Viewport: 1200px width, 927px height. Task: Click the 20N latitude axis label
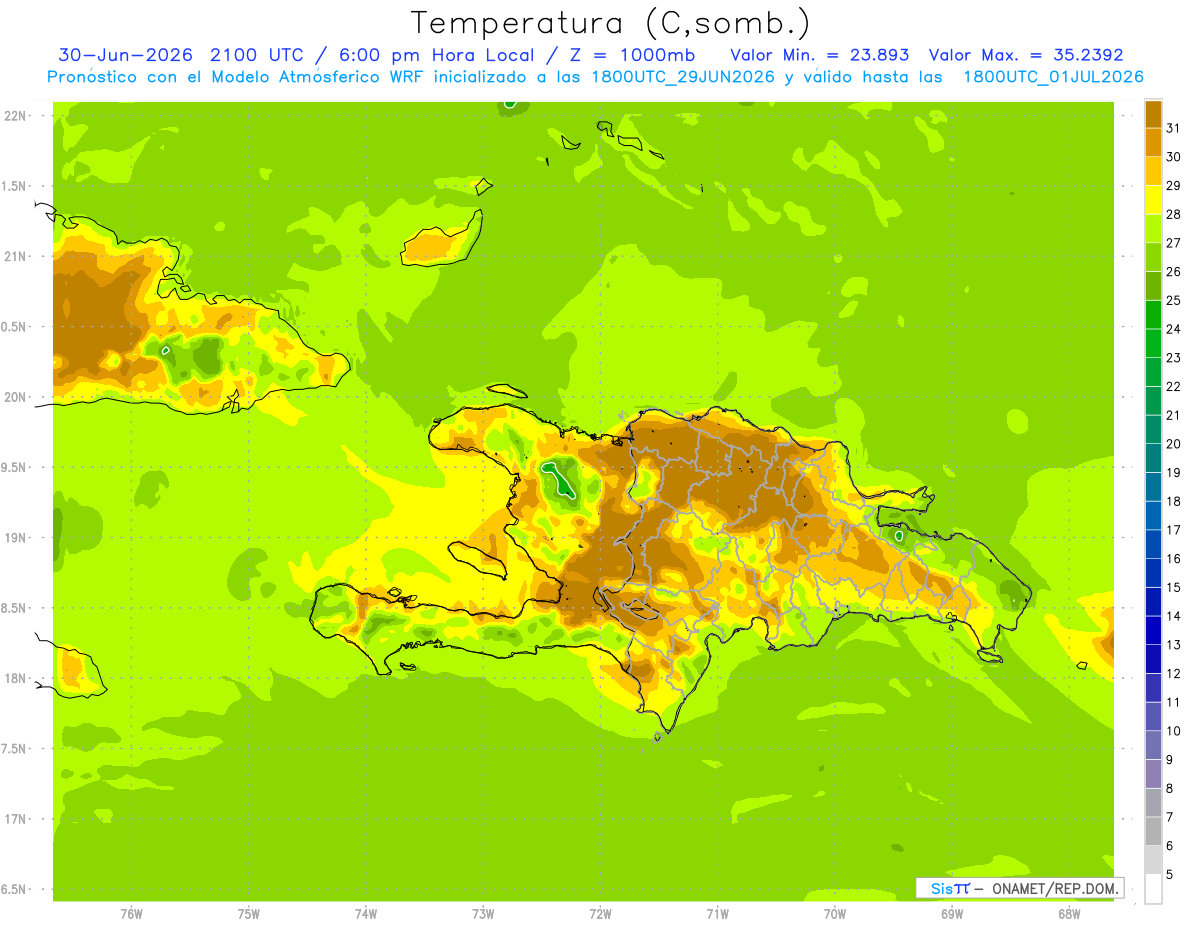[16, 398]
